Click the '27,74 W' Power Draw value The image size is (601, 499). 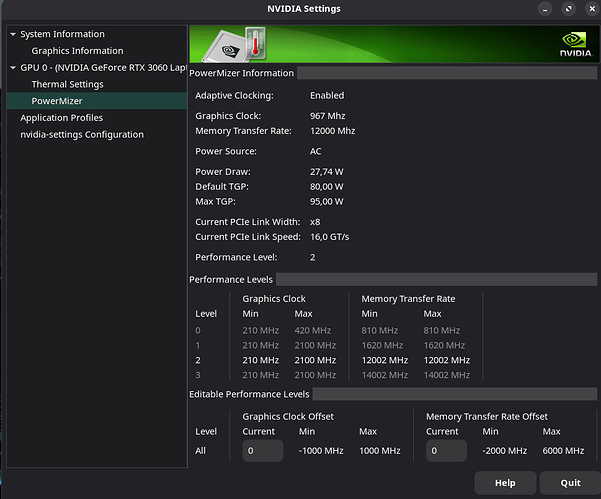[327, 172]
